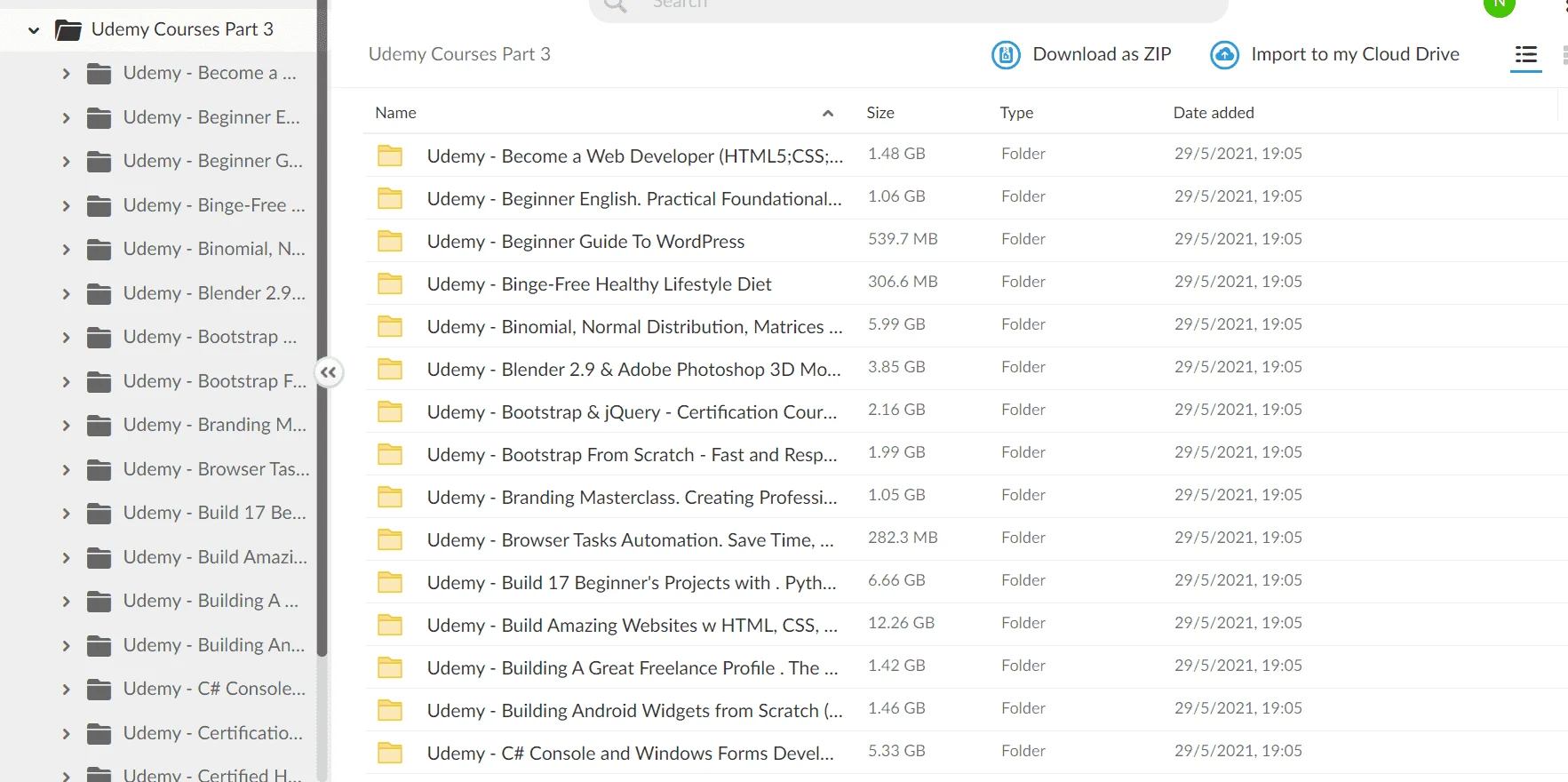The height and width of the screenshot is (782, 1568).
Task: Click folder icon for Become a Web Developer row
Action: [x=390, y=156]
